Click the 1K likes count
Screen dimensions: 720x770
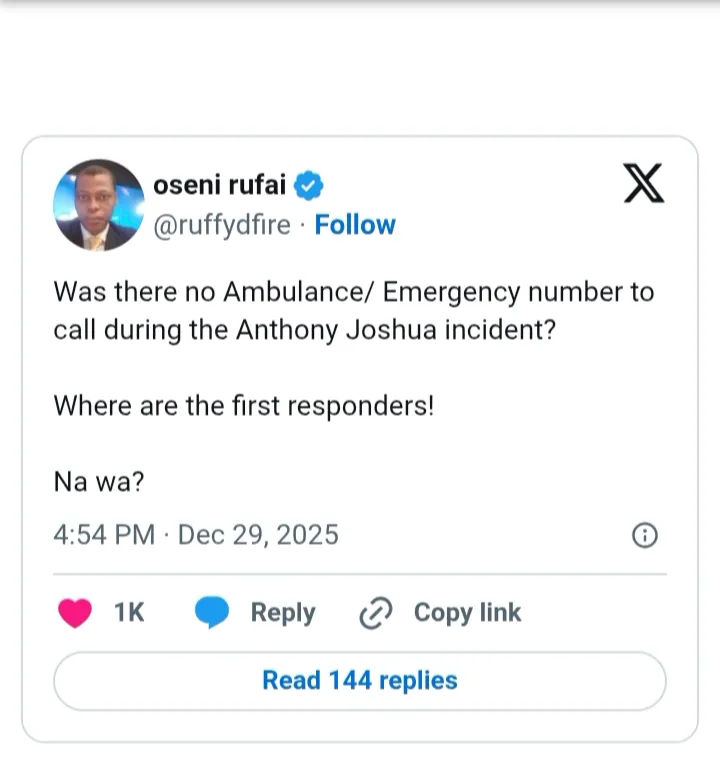[129, 613]
